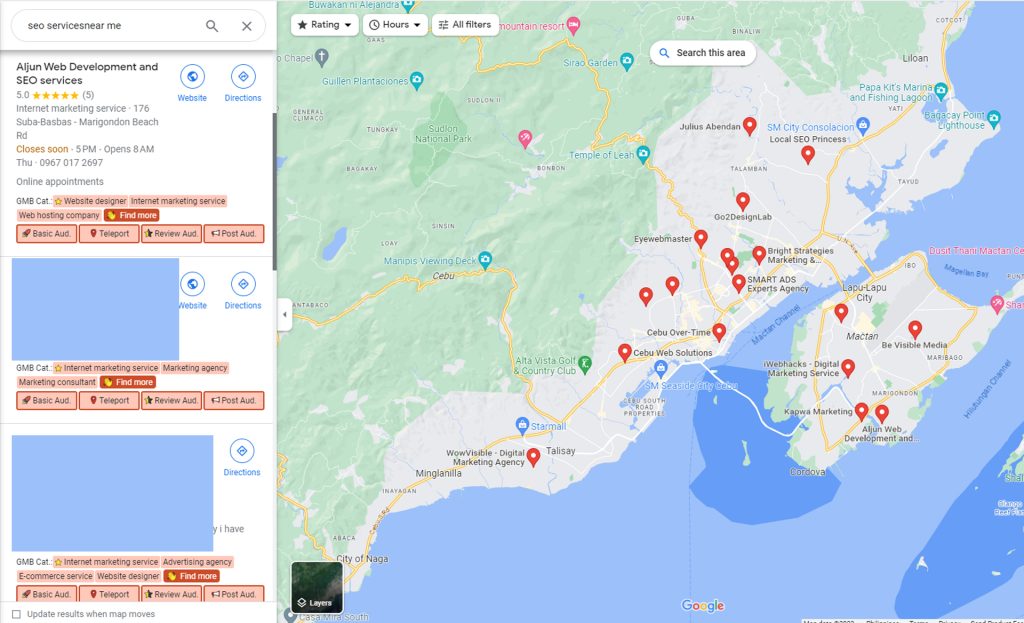Click the results panel vertical scrollbar
This screenshot has width=1024, height=623.
click(x=274, y=191)
